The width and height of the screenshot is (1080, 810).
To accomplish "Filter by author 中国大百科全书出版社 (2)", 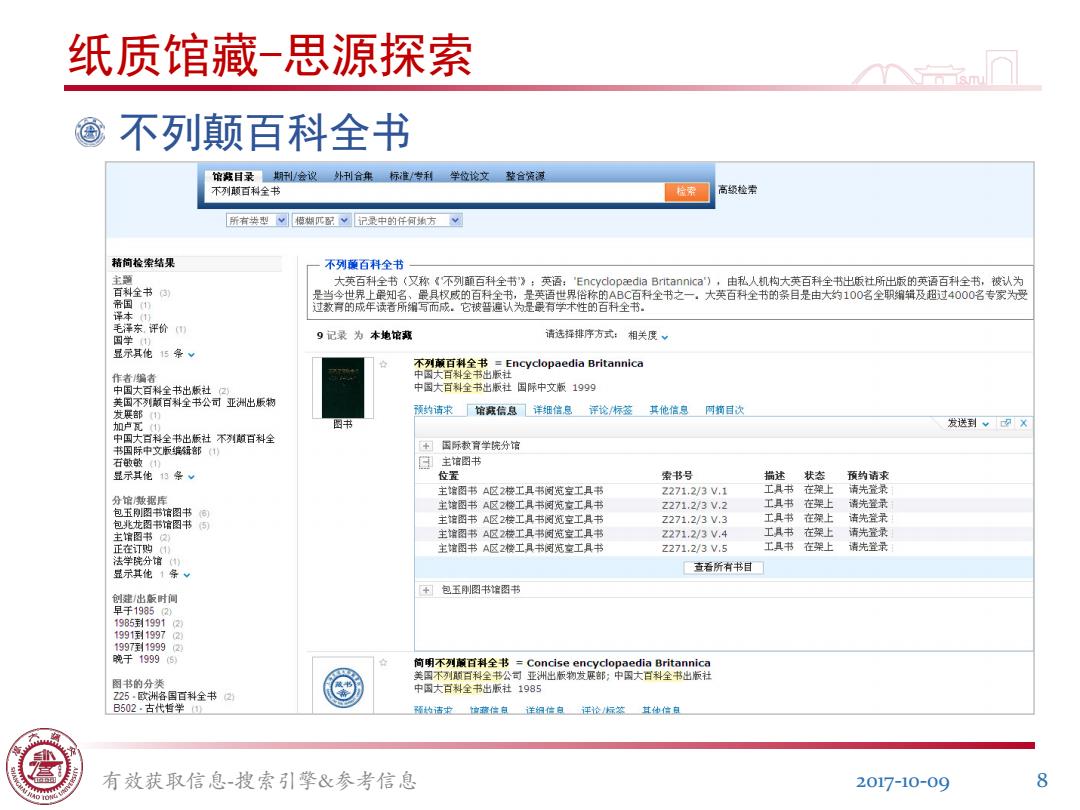I will pyautogui.click(x=171, y=391).
